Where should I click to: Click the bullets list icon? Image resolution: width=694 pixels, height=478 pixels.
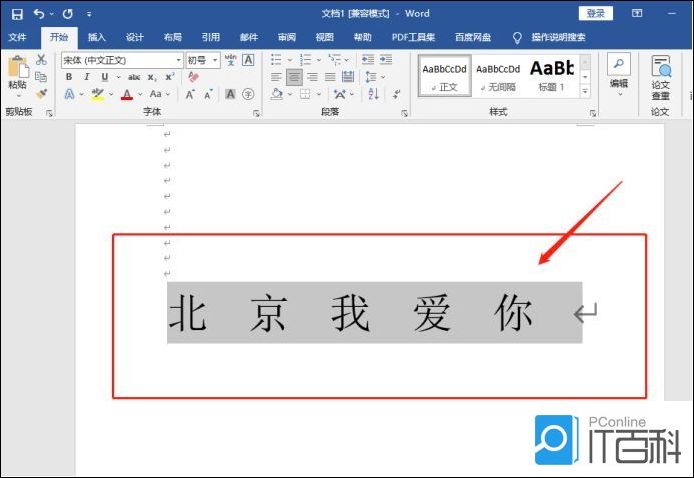point(276,59)
